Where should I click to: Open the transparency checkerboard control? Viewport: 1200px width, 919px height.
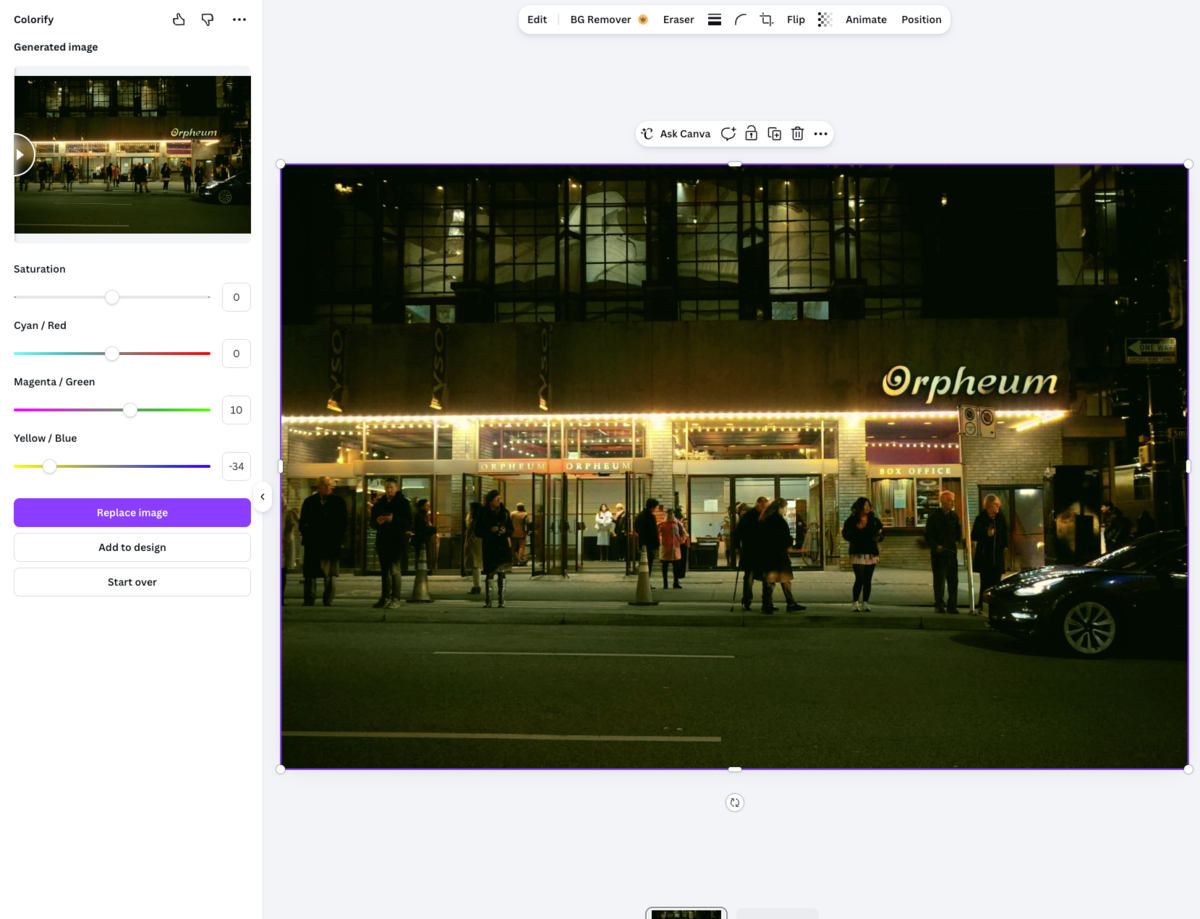pos(825,20)
